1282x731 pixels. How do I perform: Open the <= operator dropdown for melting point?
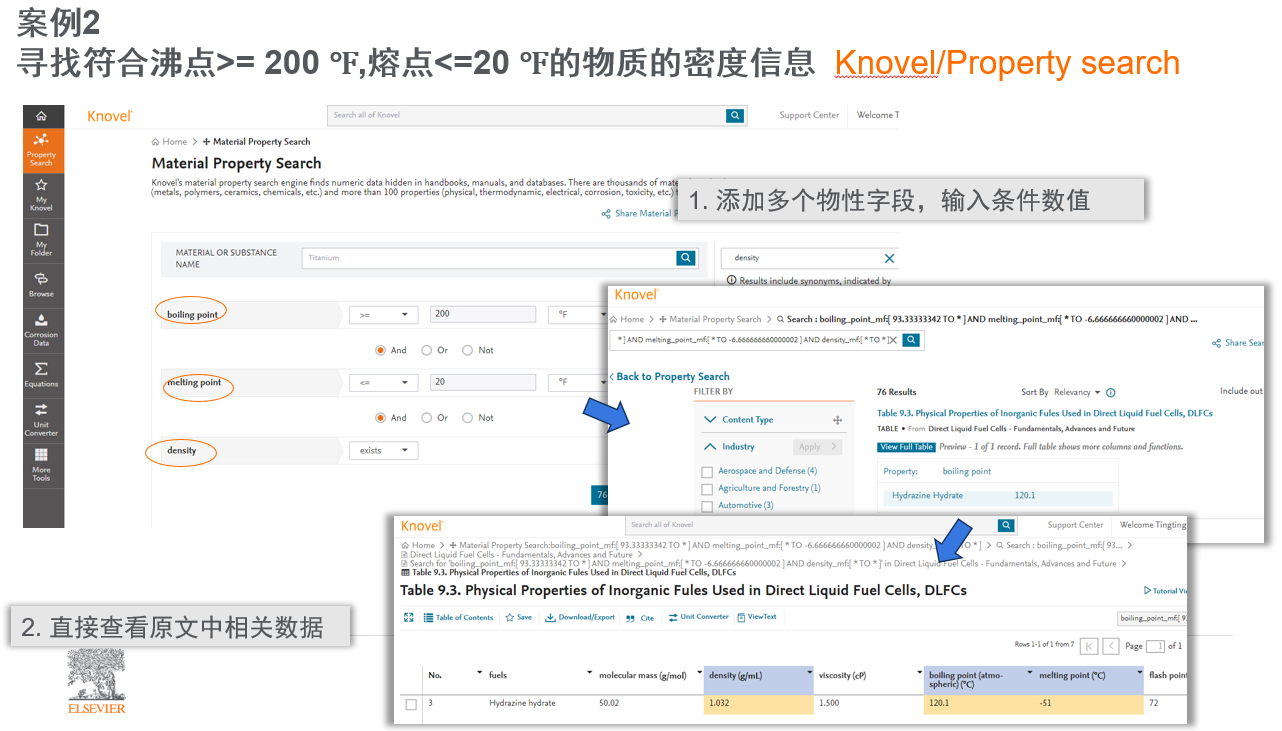click(383, 382)
